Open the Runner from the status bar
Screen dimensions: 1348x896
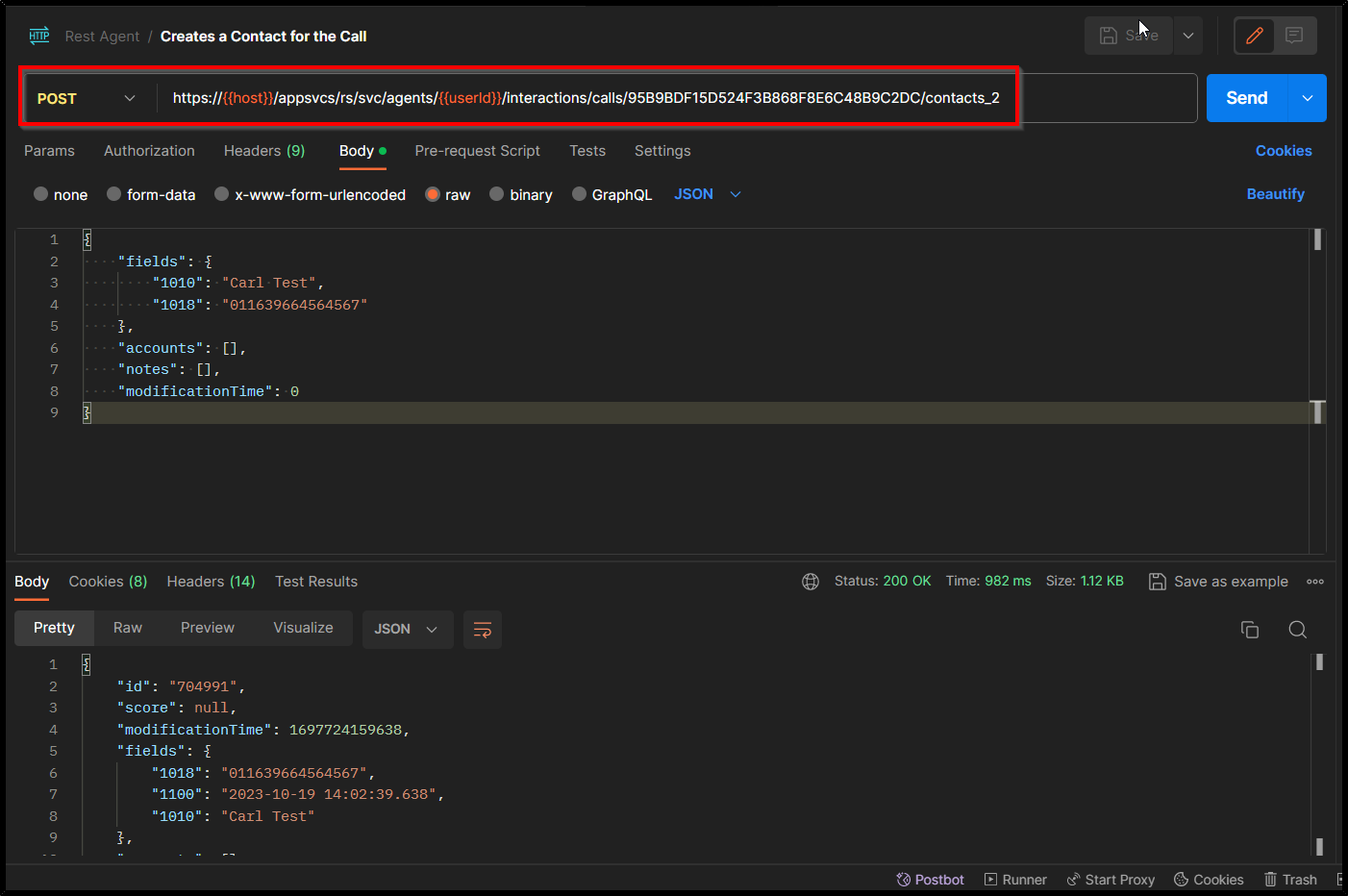[1015, 880]
